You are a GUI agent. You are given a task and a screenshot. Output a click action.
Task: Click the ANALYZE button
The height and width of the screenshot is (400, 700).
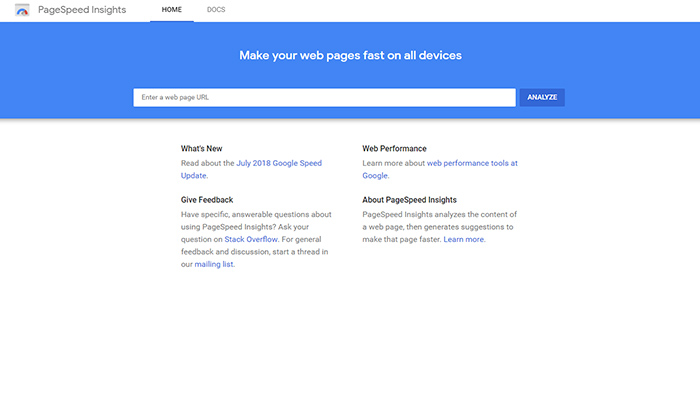tap(542, 97)
